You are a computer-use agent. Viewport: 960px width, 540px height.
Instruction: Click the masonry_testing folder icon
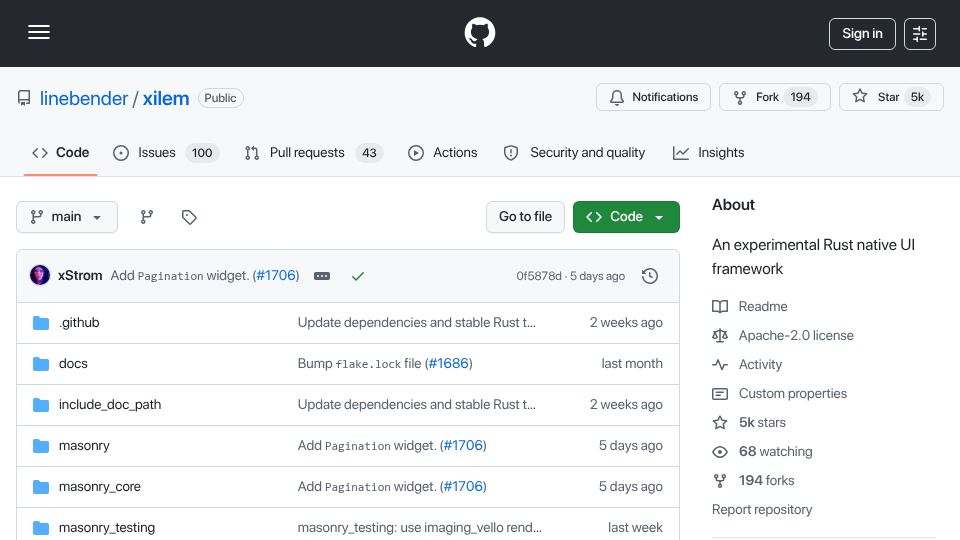41,528
